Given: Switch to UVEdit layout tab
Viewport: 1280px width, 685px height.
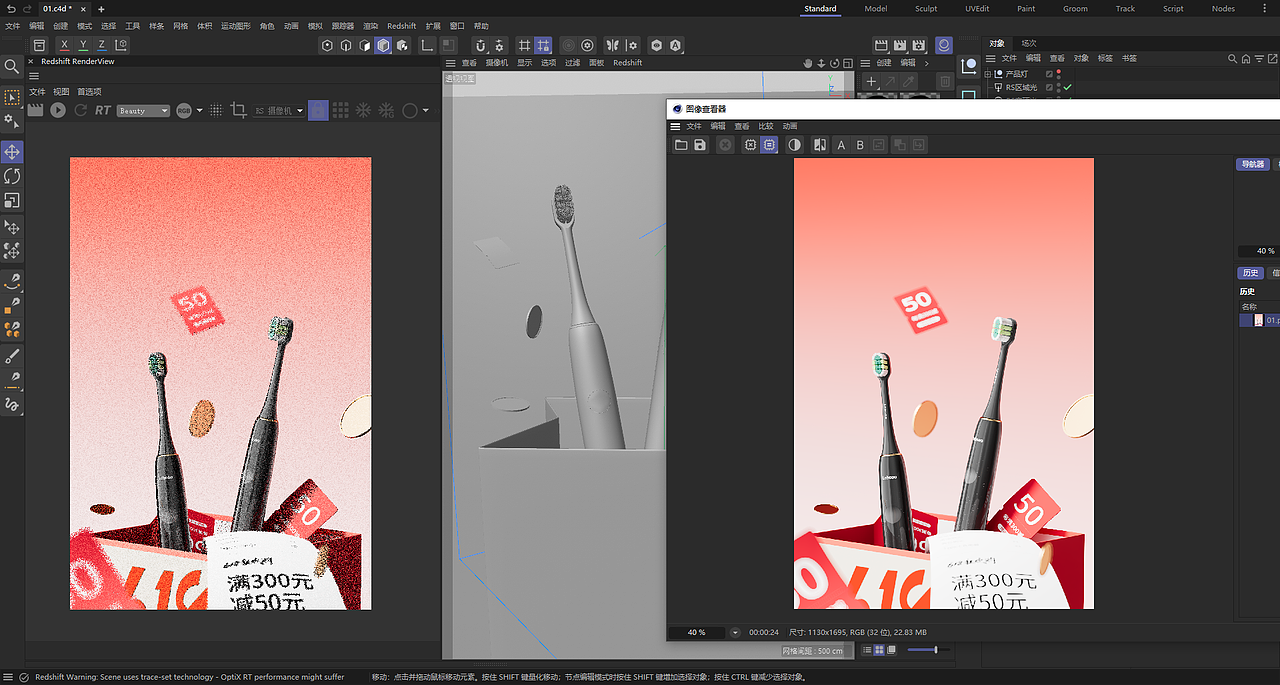Looking at the screenshot, I should click(x=977, y=8).
